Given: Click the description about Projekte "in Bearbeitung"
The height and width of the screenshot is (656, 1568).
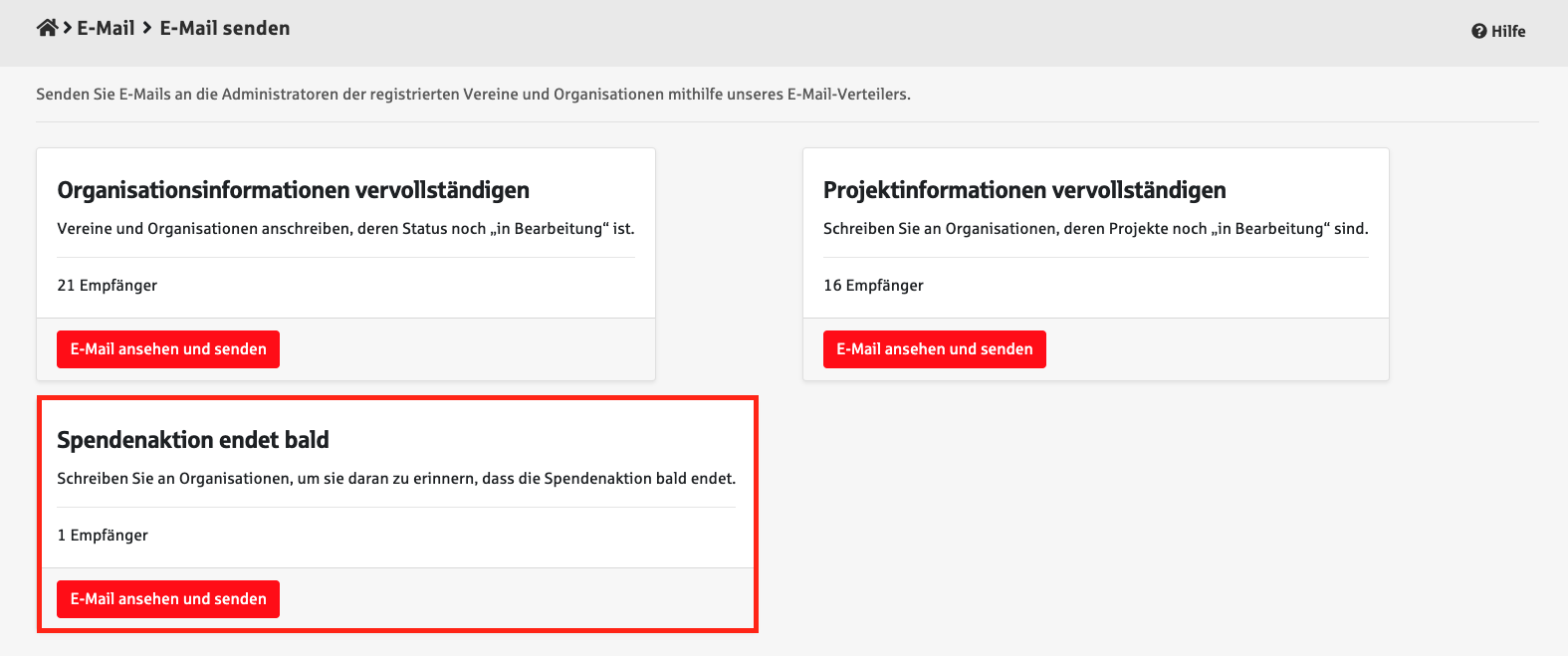Looking at the screenshot, I should coord(1095,229).
